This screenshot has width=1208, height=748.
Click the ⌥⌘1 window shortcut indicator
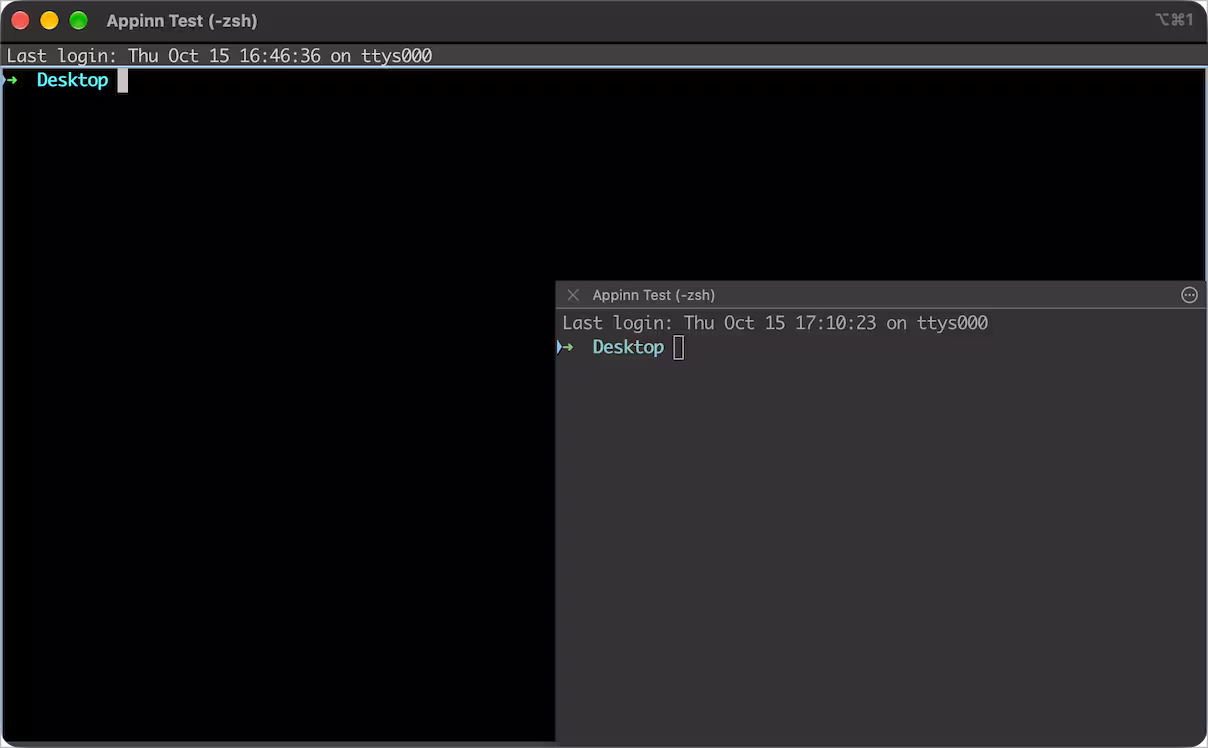(x=1173, y=20)
